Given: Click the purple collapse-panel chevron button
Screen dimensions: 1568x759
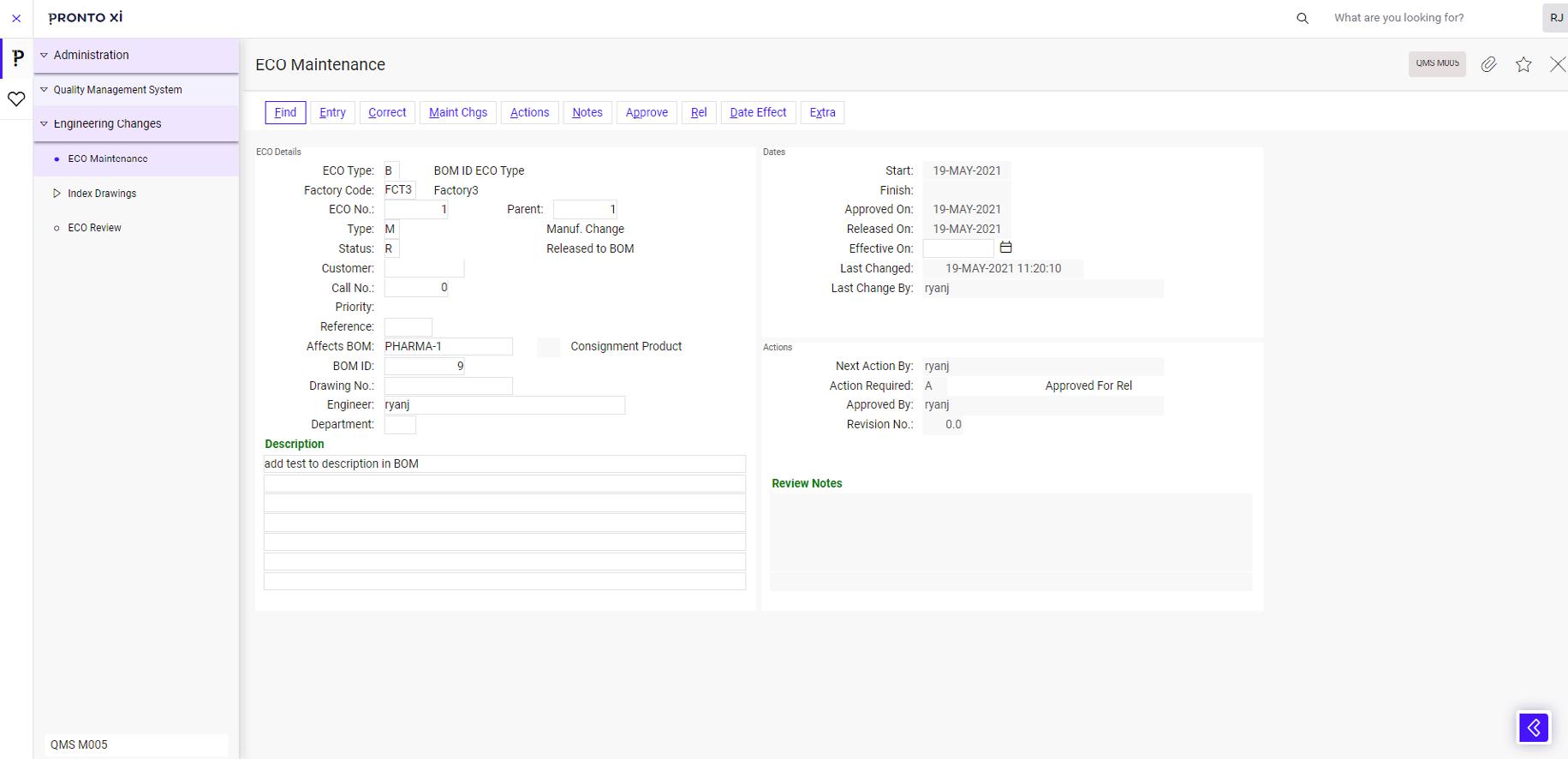Looking at the screenshot, I should tap(1534, 727).
